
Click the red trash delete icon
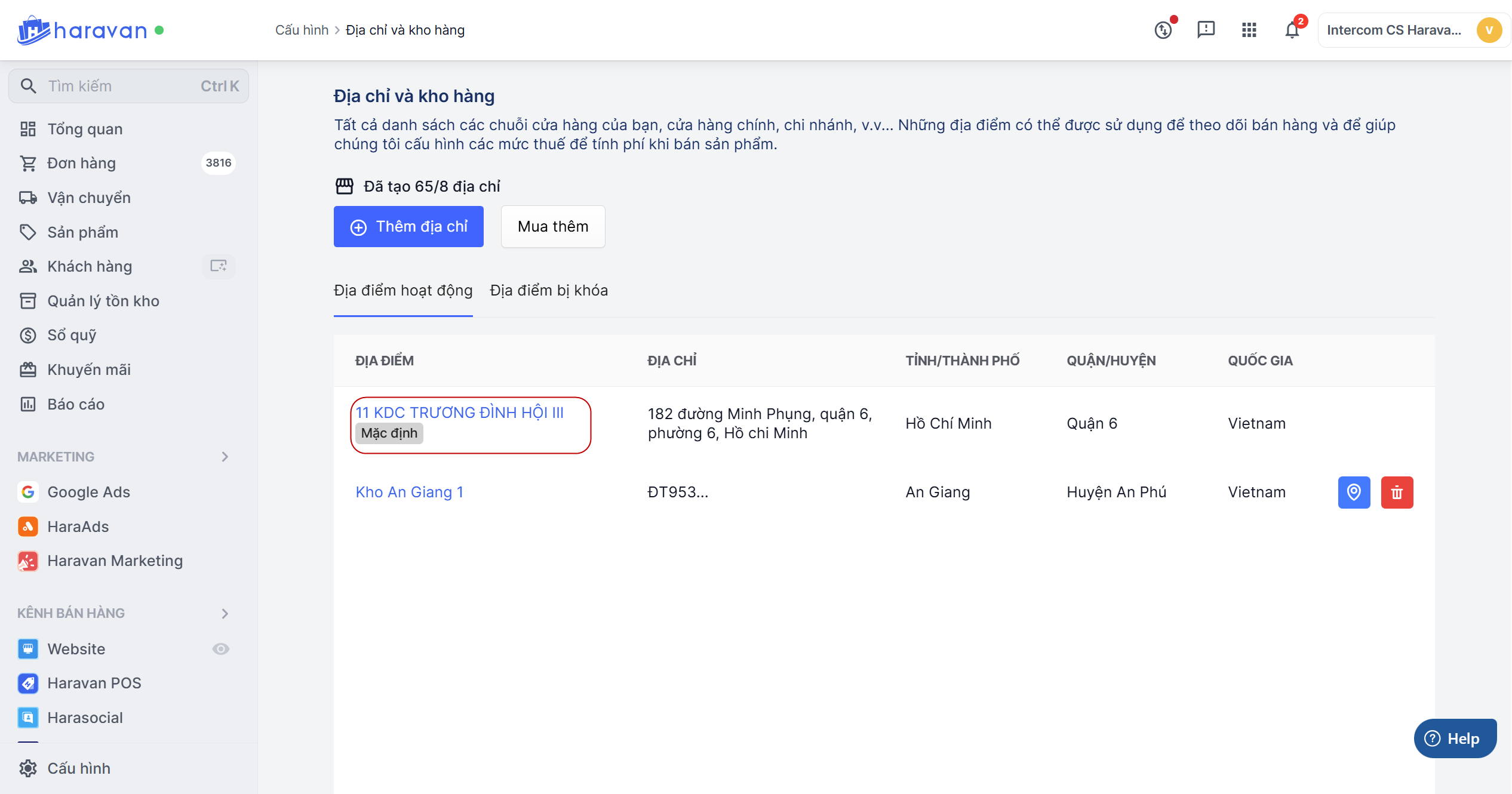point(1397,493)
